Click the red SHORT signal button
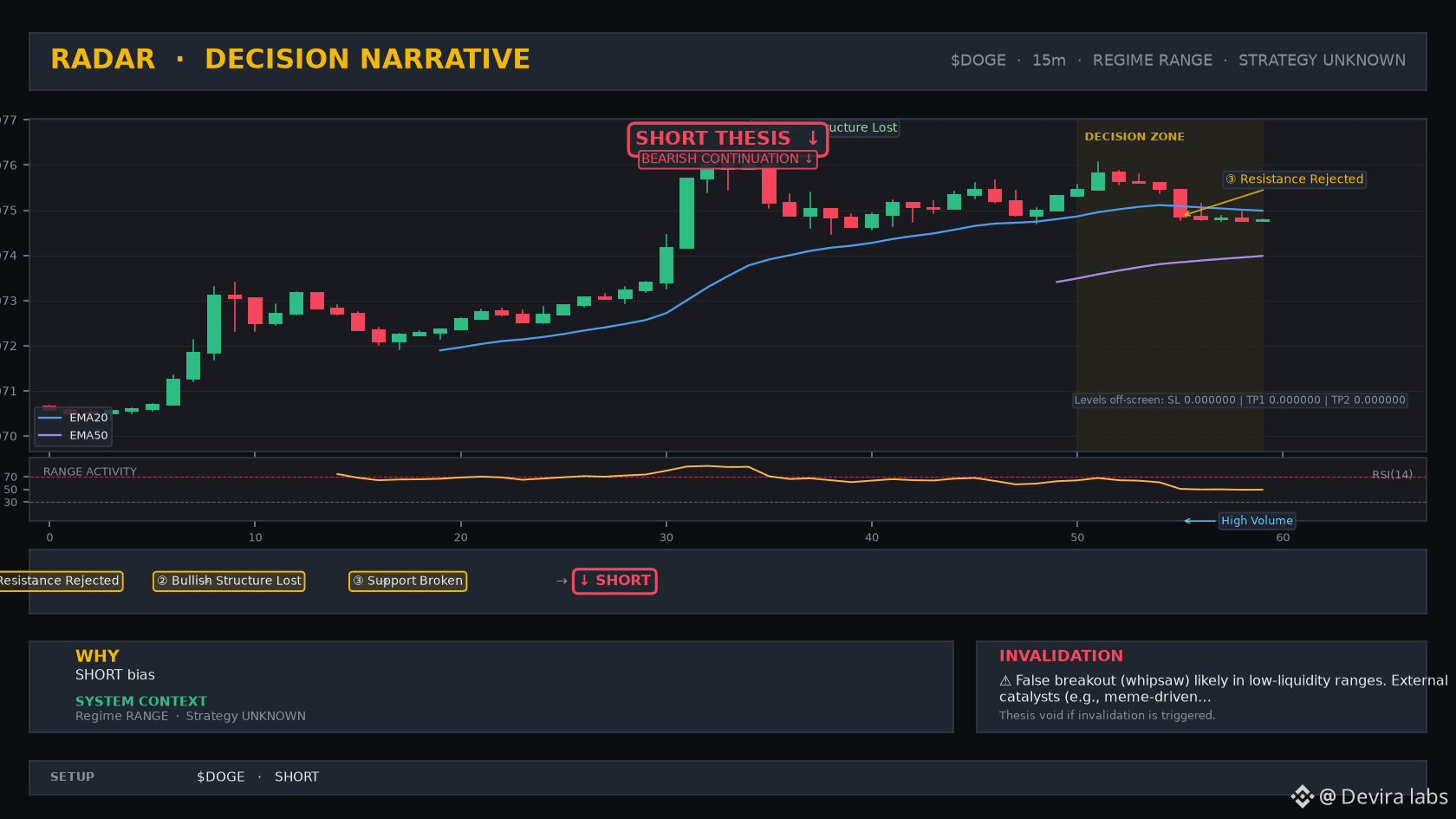This screenshot has height=819, width=1456. 614,581
